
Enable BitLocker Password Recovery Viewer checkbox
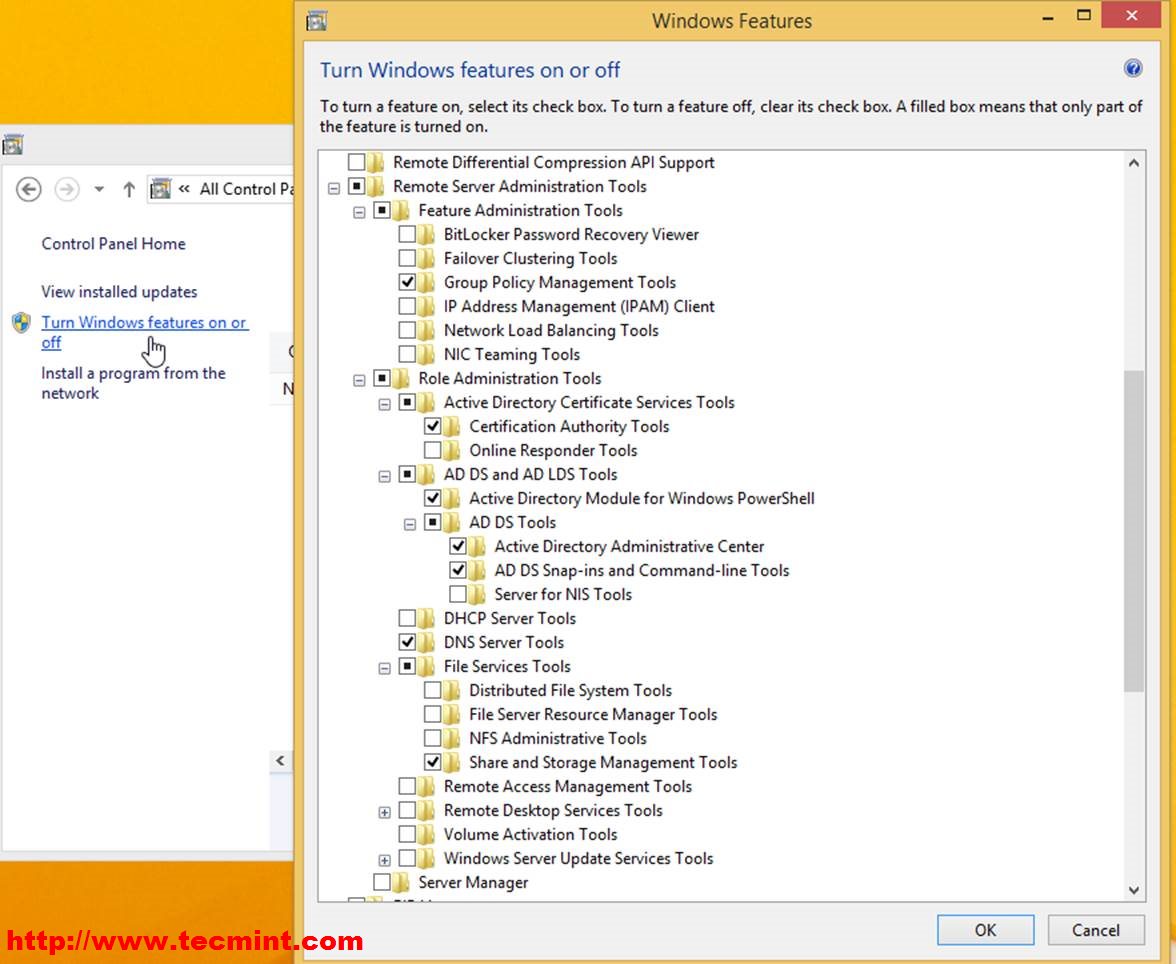pos(407,234)
